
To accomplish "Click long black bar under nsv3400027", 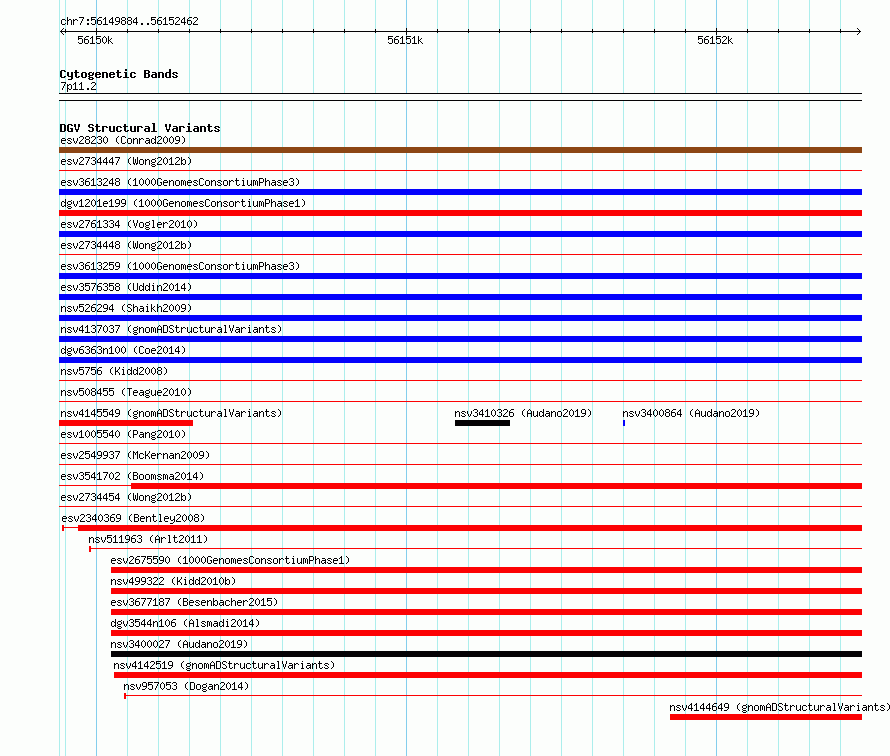I will point(486,654).
